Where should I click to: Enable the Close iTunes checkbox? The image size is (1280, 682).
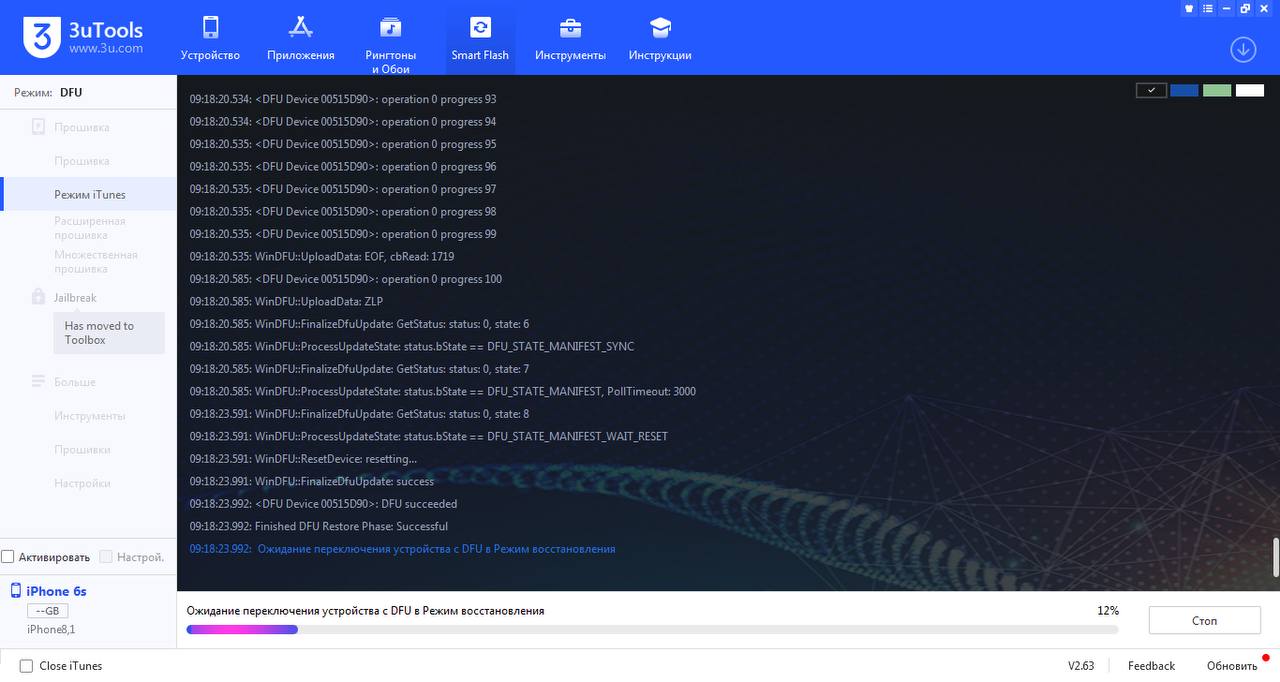click(27, 666)
